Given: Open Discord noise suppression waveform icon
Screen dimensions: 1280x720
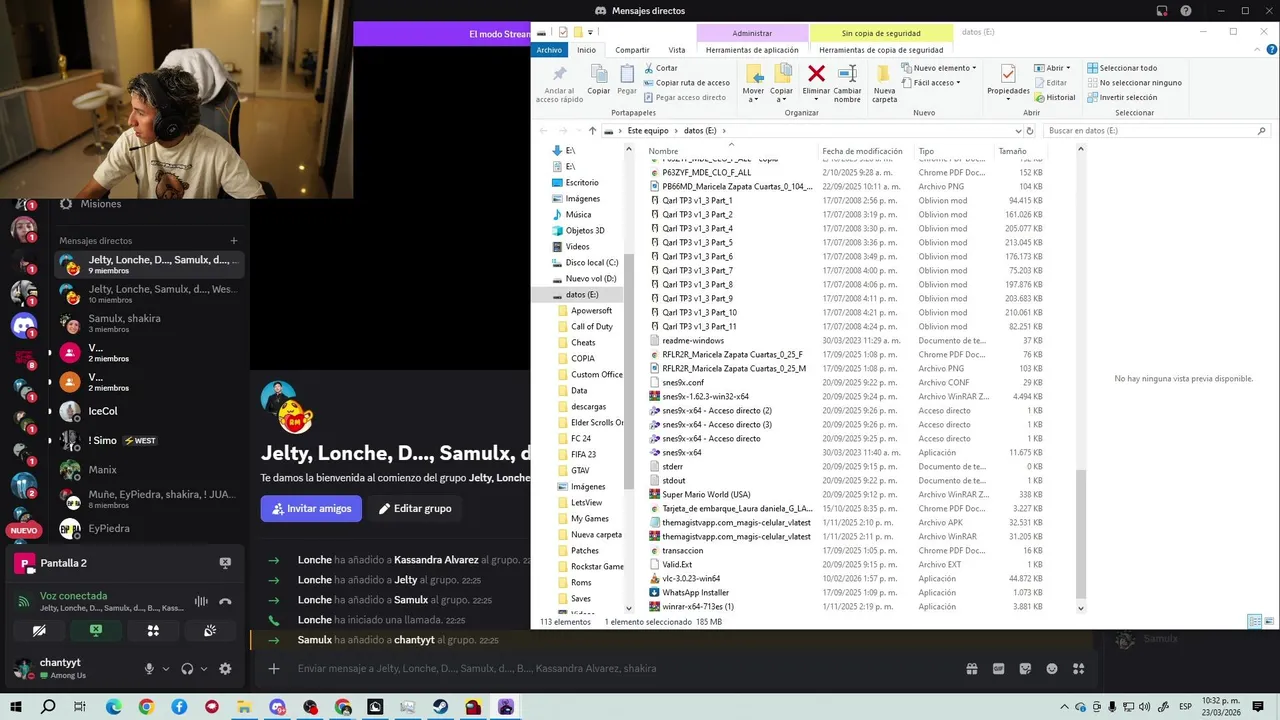Looking at the screenshot, I should click(201, 601).
